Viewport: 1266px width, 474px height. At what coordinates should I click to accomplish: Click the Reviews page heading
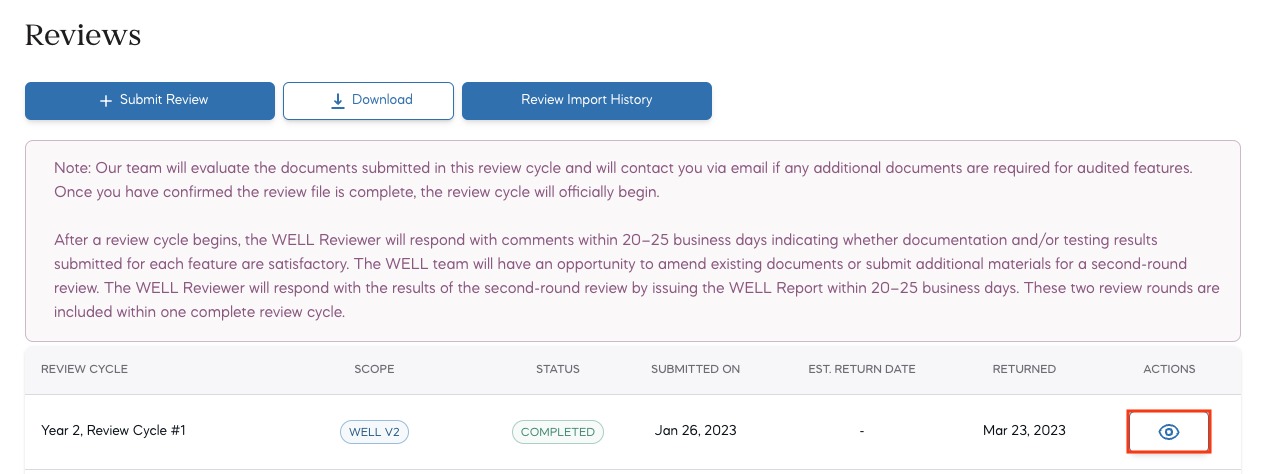coord(83,36)
